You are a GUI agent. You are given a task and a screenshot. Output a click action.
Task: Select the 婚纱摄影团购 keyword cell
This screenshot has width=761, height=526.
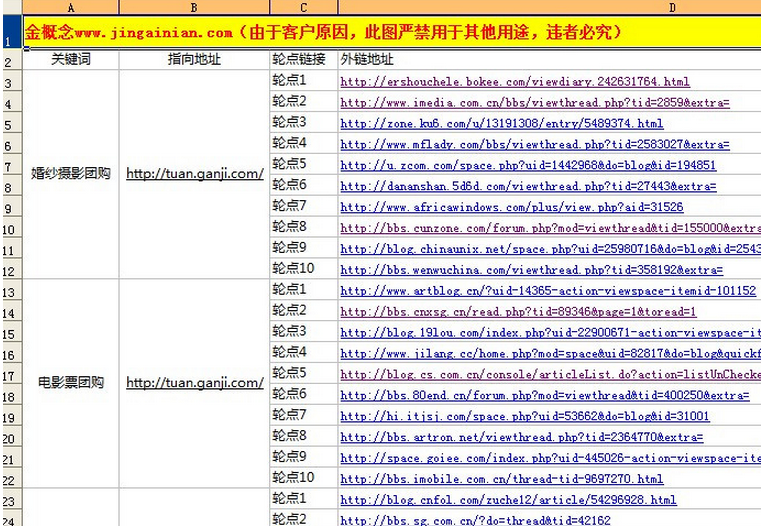point(71,174)
